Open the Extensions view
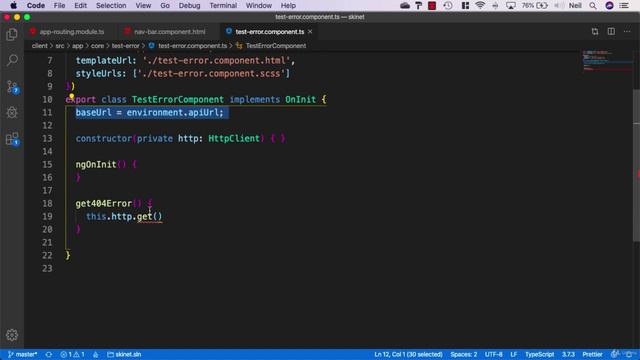Screen dimensions: 640x360 [12, 139]
